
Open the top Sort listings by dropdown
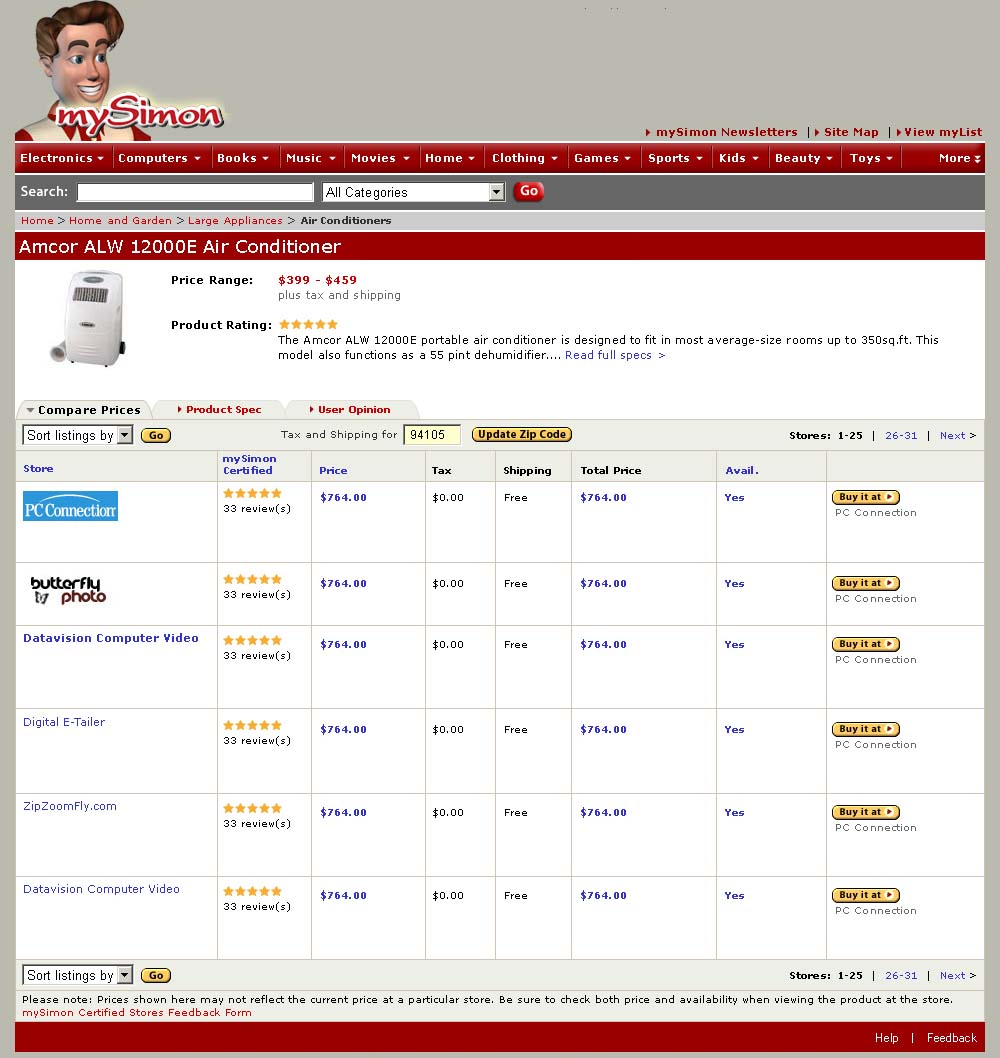tap(78, 435)
